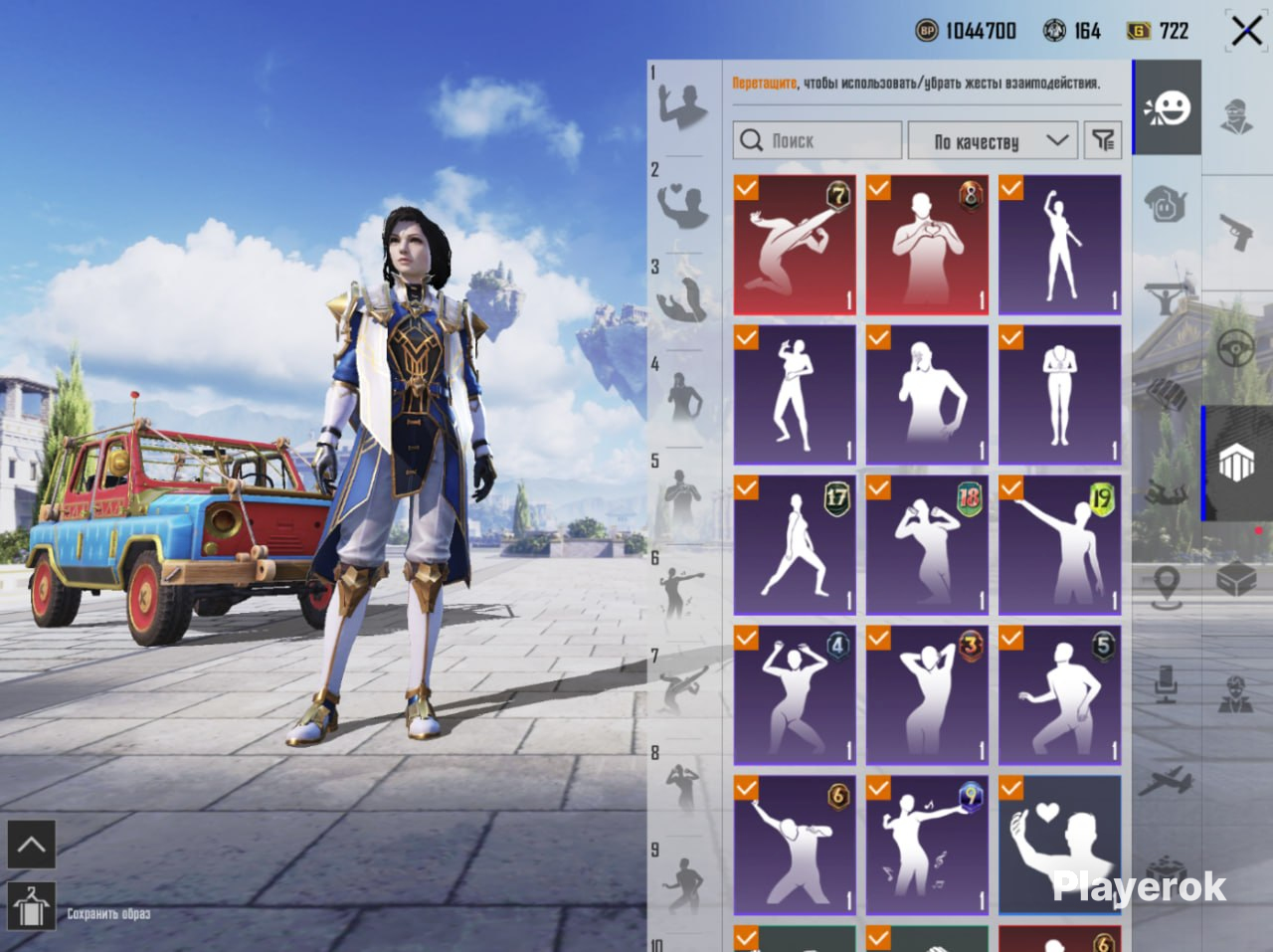The image size is (1273, 952).
Task: Click the hanger save outfit icon
Action: 31,906
